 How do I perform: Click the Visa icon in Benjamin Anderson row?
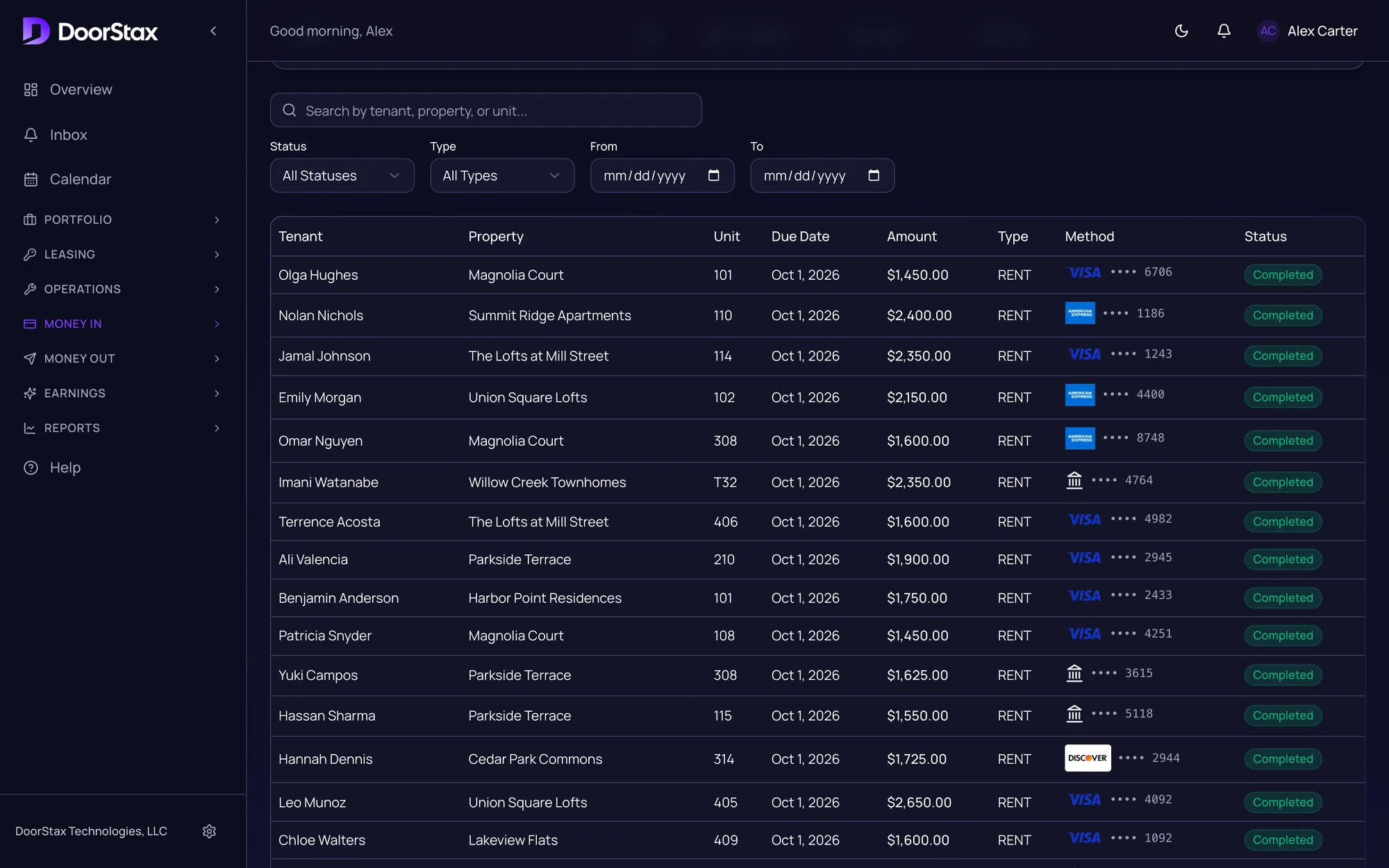(1084, 596)
